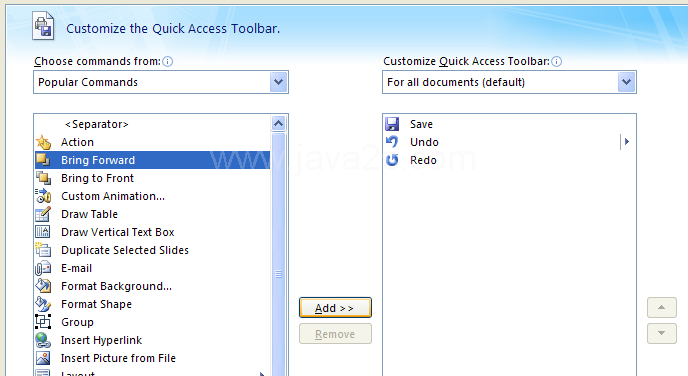
Task: Click the Bring Forward icon
Action: 43,160
